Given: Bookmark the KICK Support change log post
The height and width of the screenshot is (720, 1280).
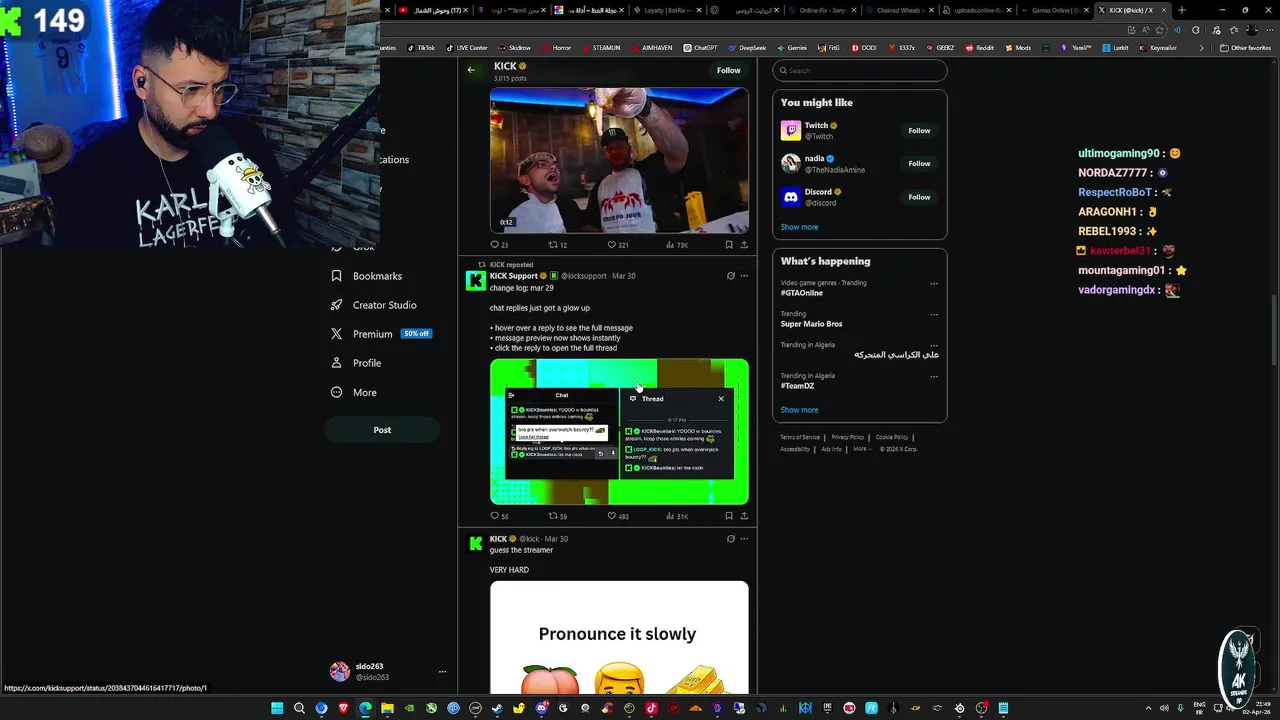Looking at the screenshot, I should click(x=729, y=516).
